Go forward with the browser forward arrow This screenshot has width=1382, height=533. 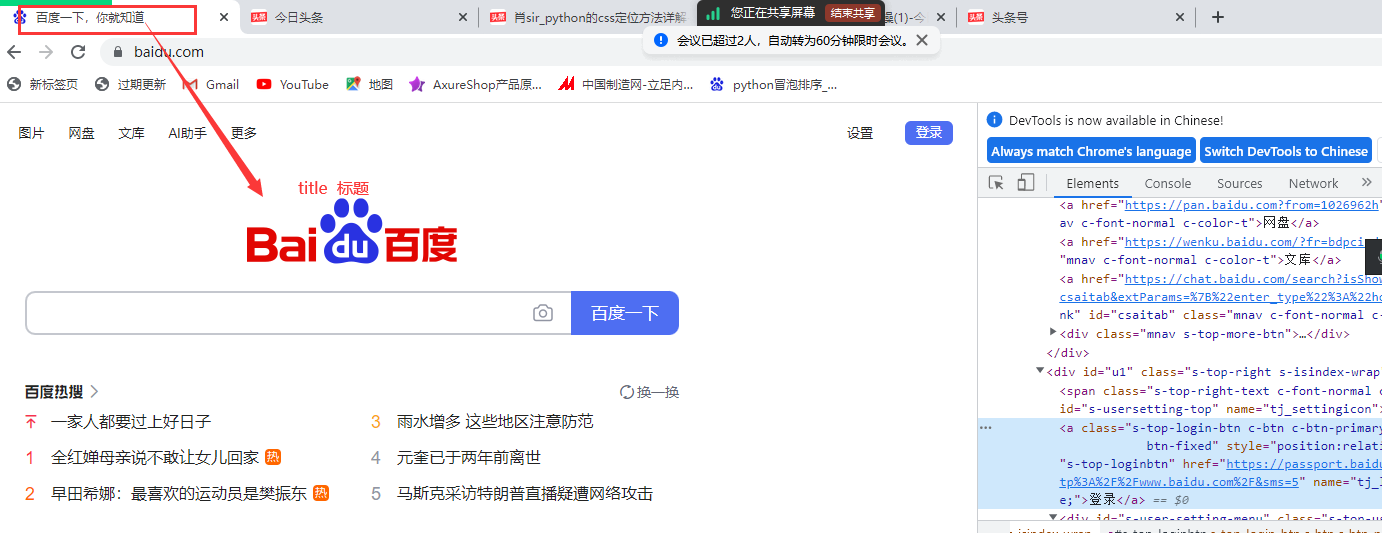[x=46, y=52]
